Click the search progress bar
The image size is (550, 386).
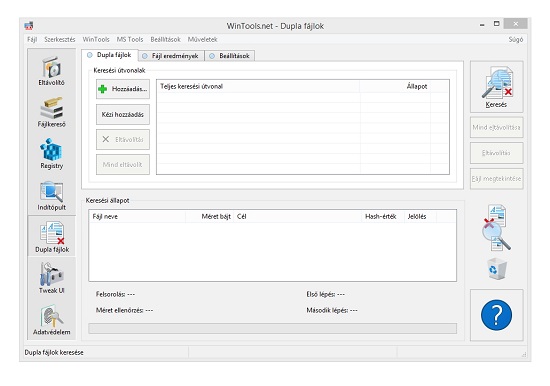pyautogui.click(x=273, y=328)
